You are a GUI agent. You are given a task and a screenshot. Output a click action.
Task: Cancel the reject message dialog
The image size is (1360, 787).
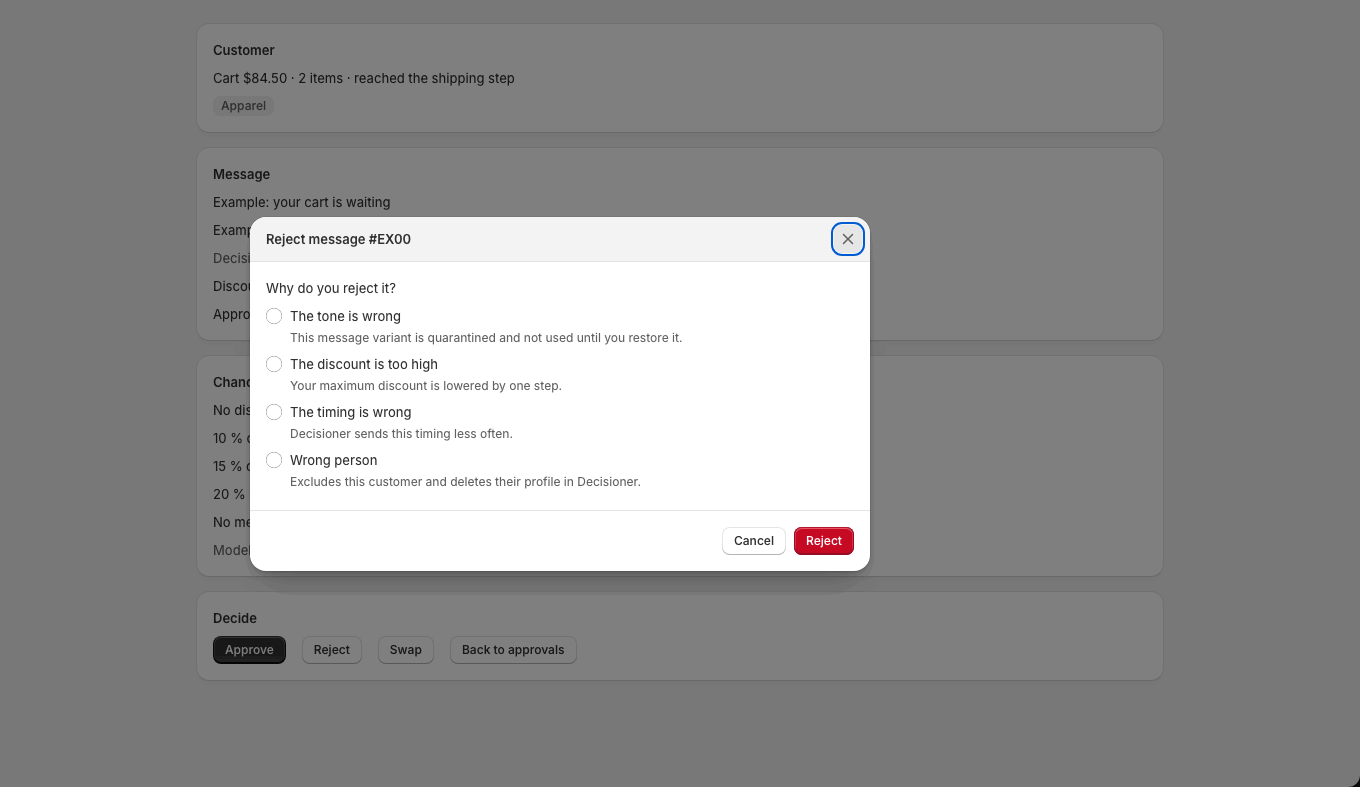(754, 541)
